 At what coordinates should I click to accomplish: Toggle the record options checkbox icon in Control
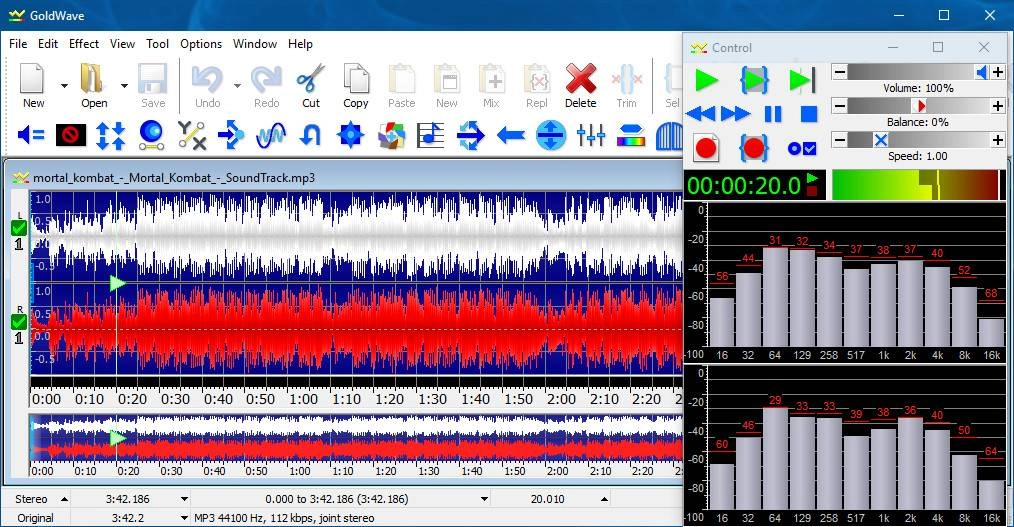(x=802, y=149)
